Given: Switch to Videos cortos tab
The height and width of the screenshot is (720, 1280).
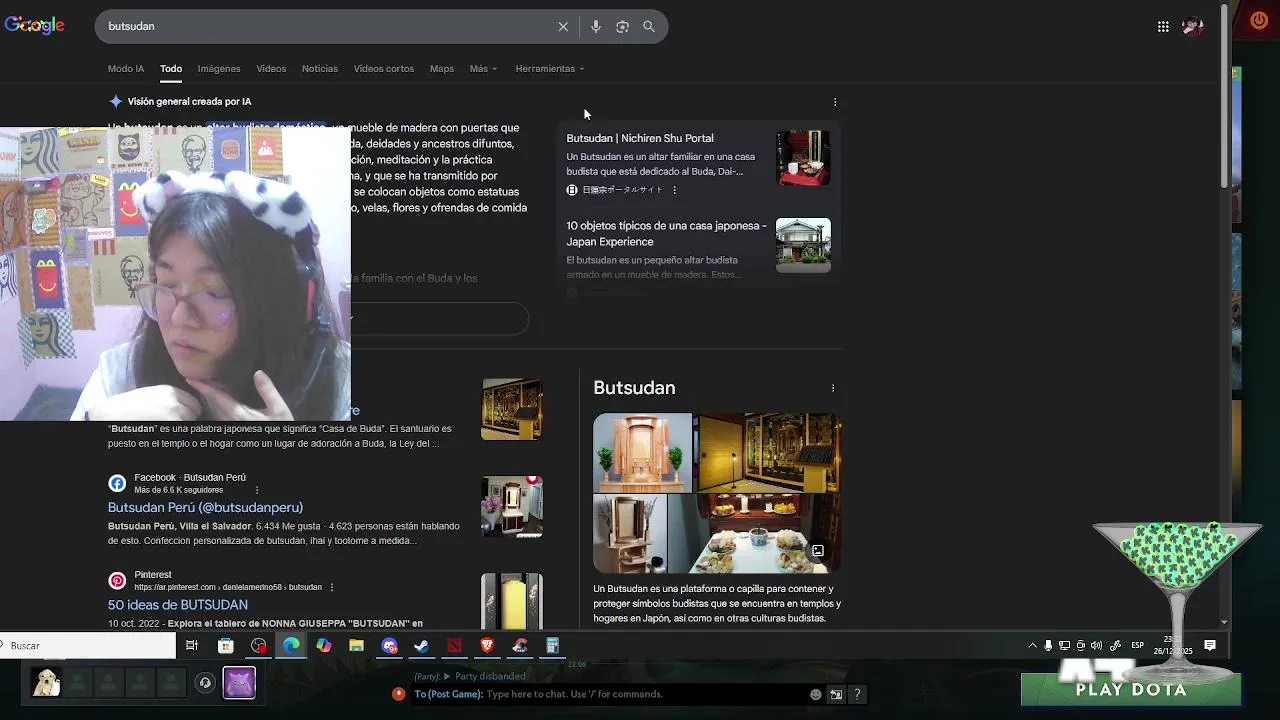Looking at the screenshot, I should click(384, 69).
